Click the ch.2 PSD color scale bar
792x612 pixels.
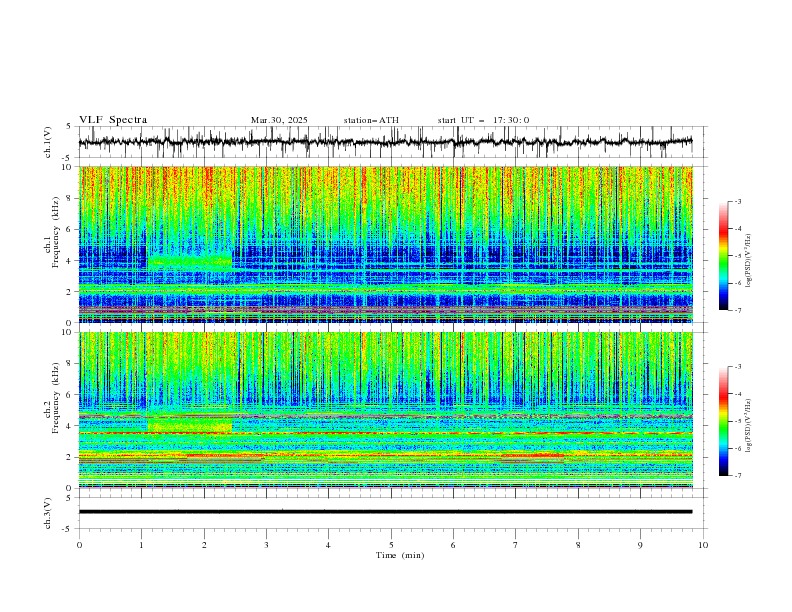tap(723, 421)
